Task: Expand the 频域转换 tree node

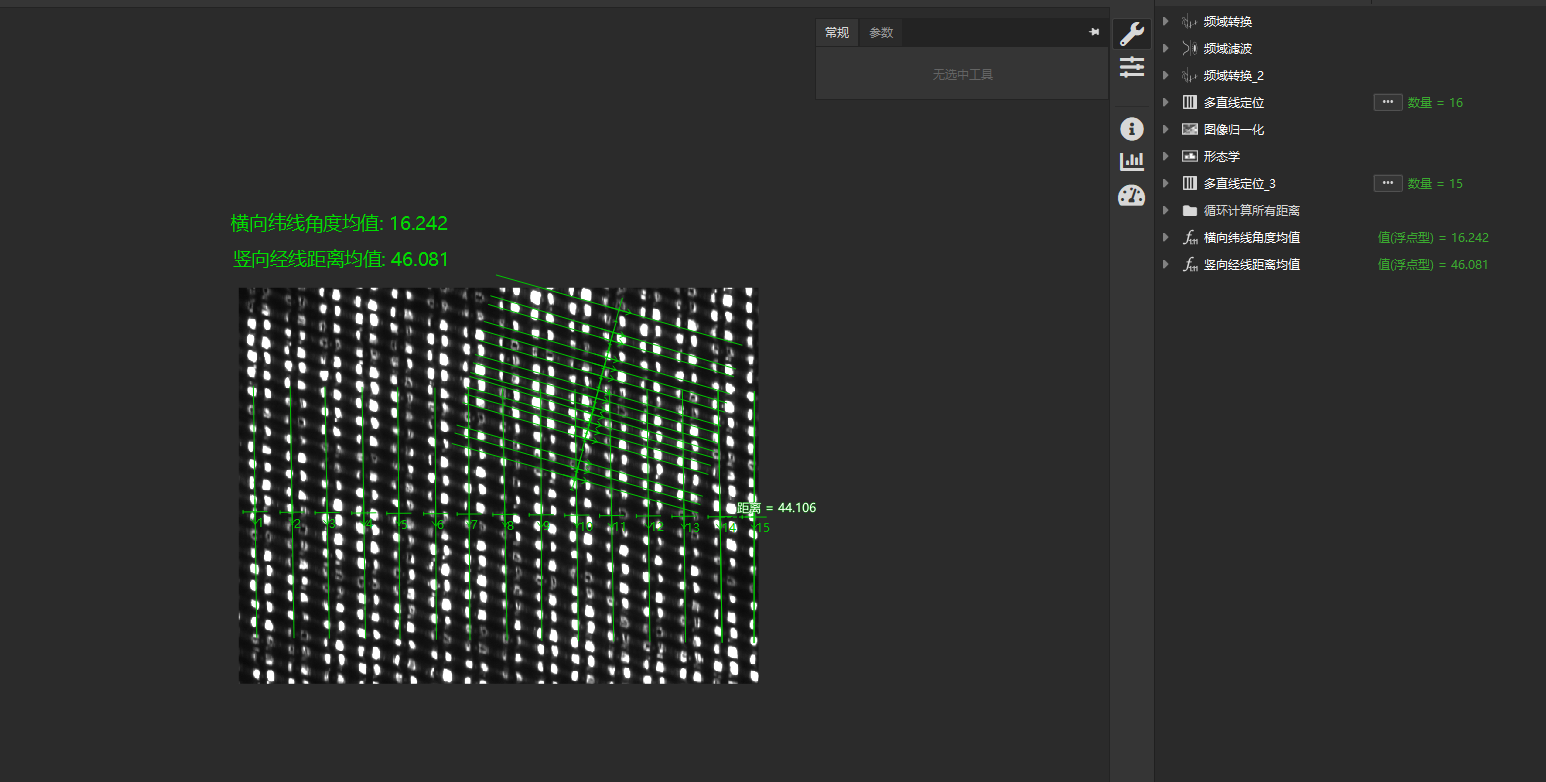Action: [1165, 21]
